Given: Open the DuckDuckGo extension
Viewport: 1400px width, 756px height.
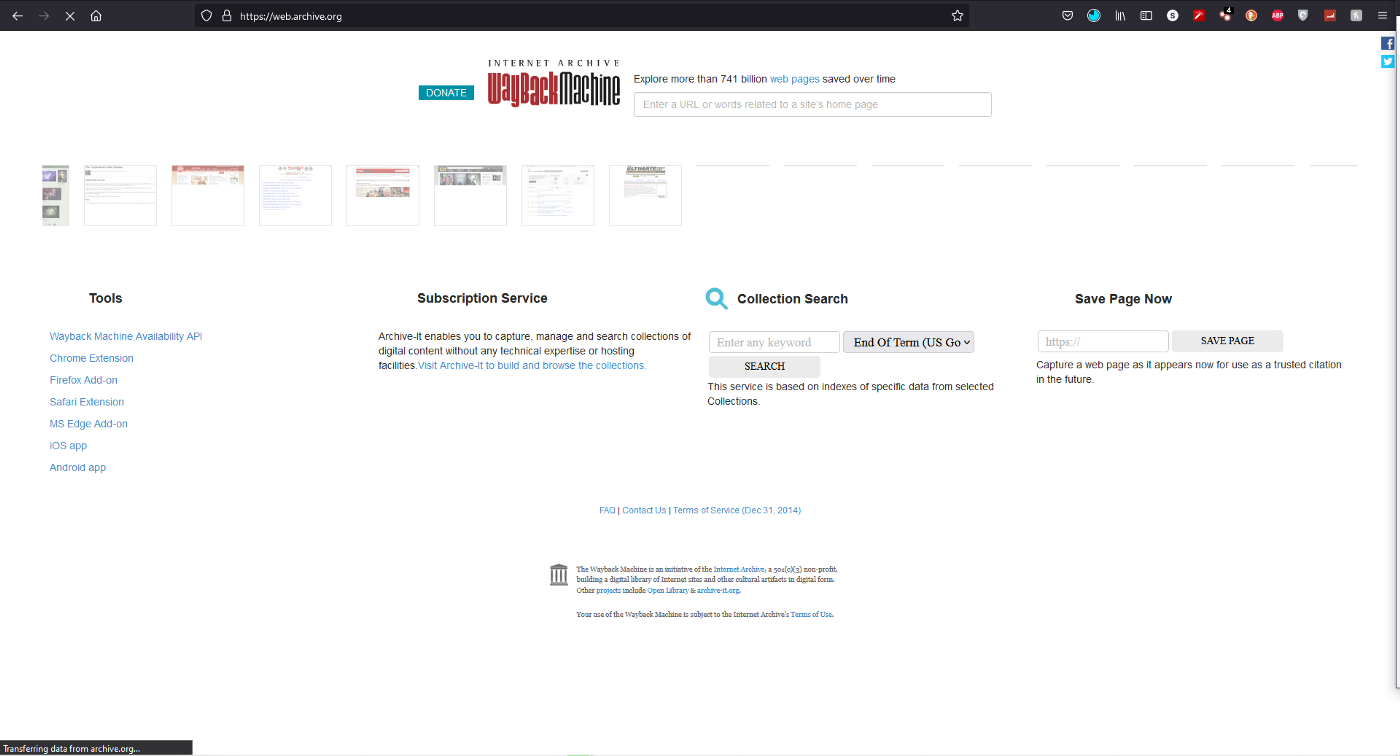Looking at the screenshot, I should [x=1251, y=16].
